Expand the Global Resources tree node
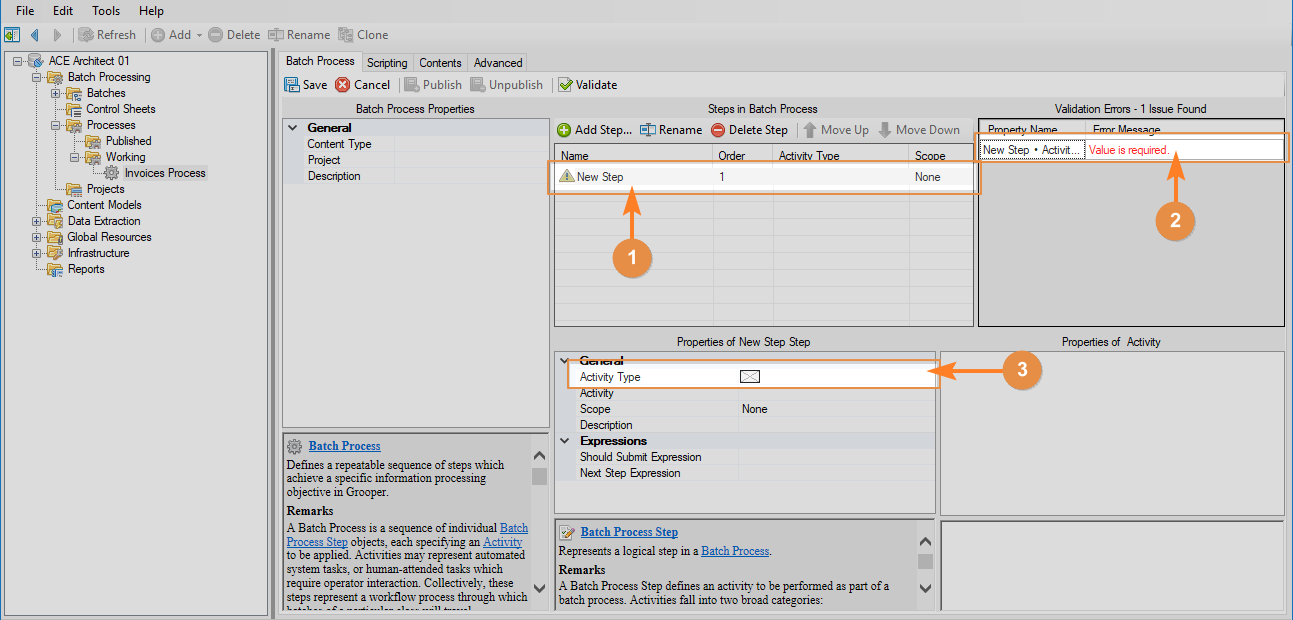The image size is (1293, 620). click(x=38, y=237)
